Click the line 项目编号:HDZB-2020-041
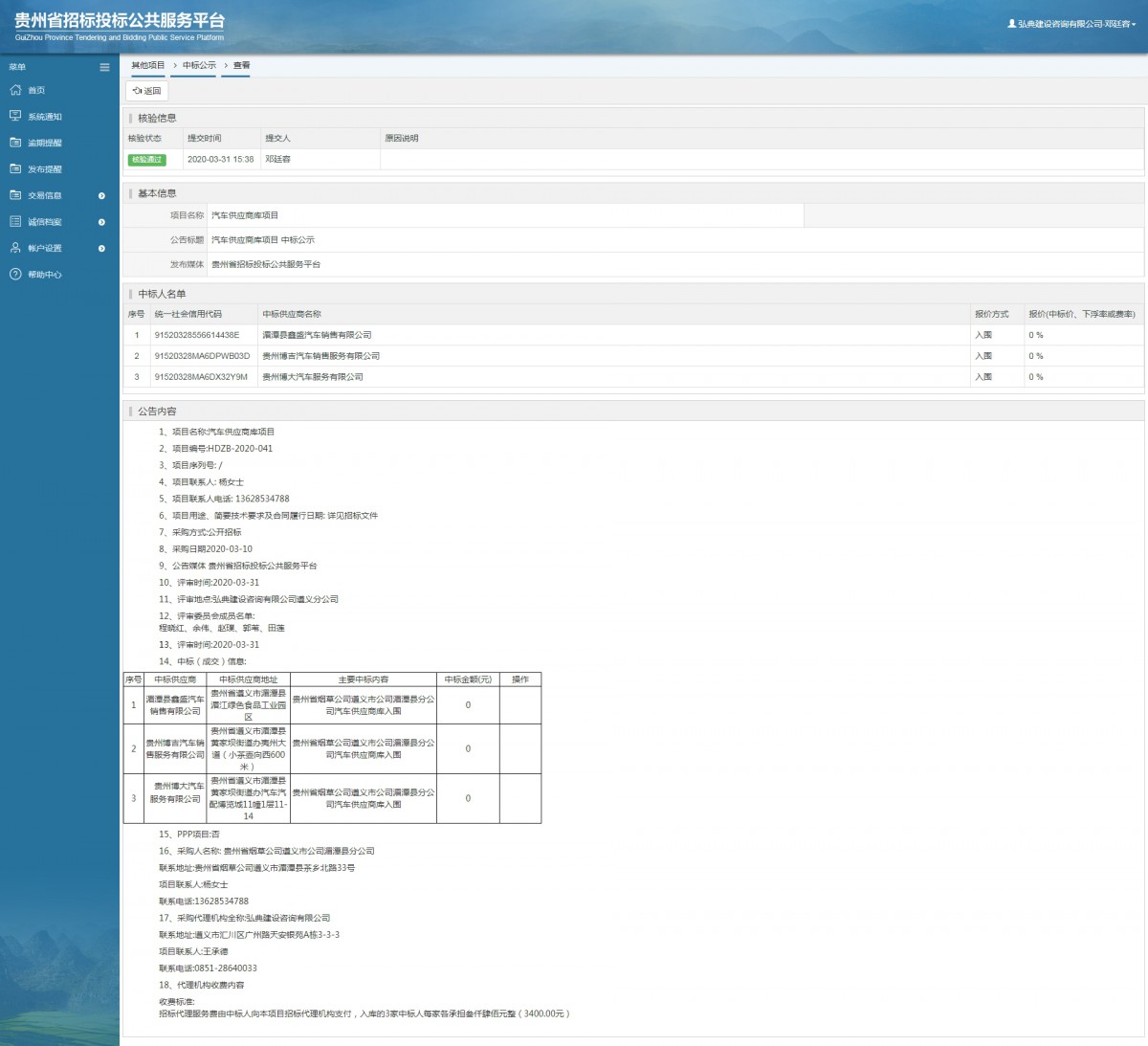The image size is (1148, 1046). [215, 449]
